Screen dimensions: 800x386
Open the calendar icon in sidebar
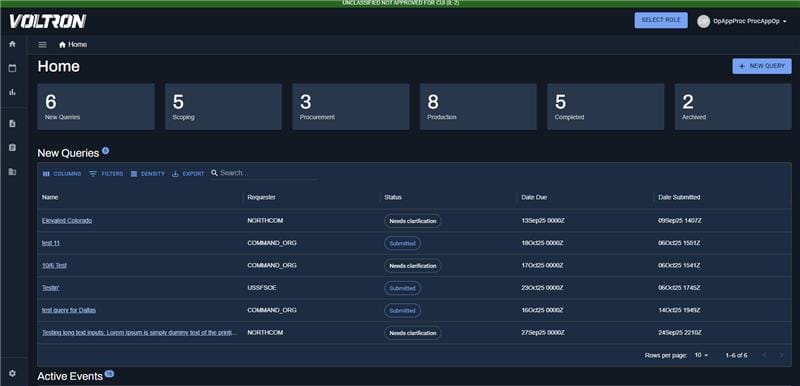12,68
